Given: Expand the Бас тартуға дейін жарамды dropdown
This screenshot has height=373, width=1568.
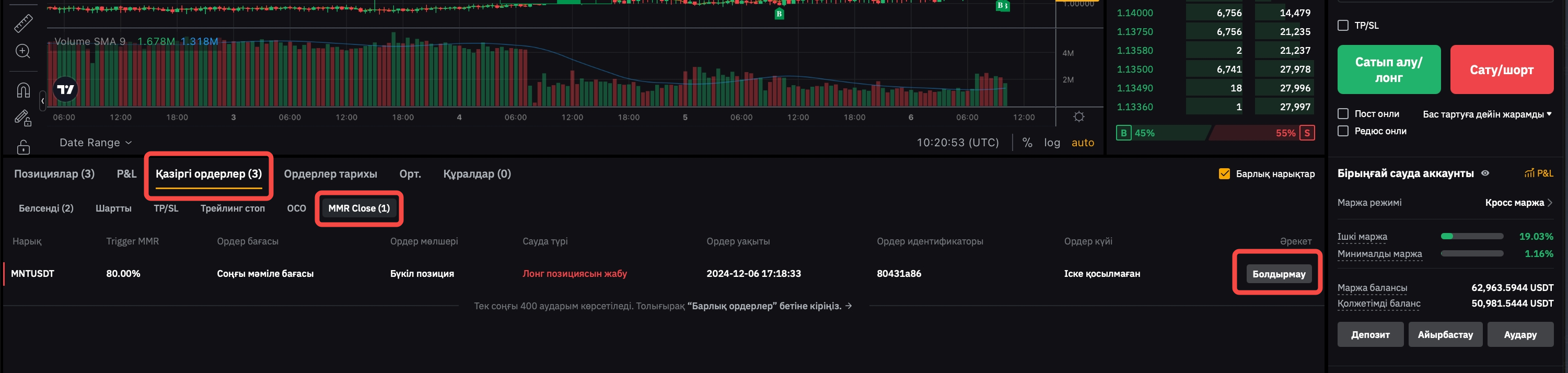Looking at the screenshot, I should coord(1486,114).
